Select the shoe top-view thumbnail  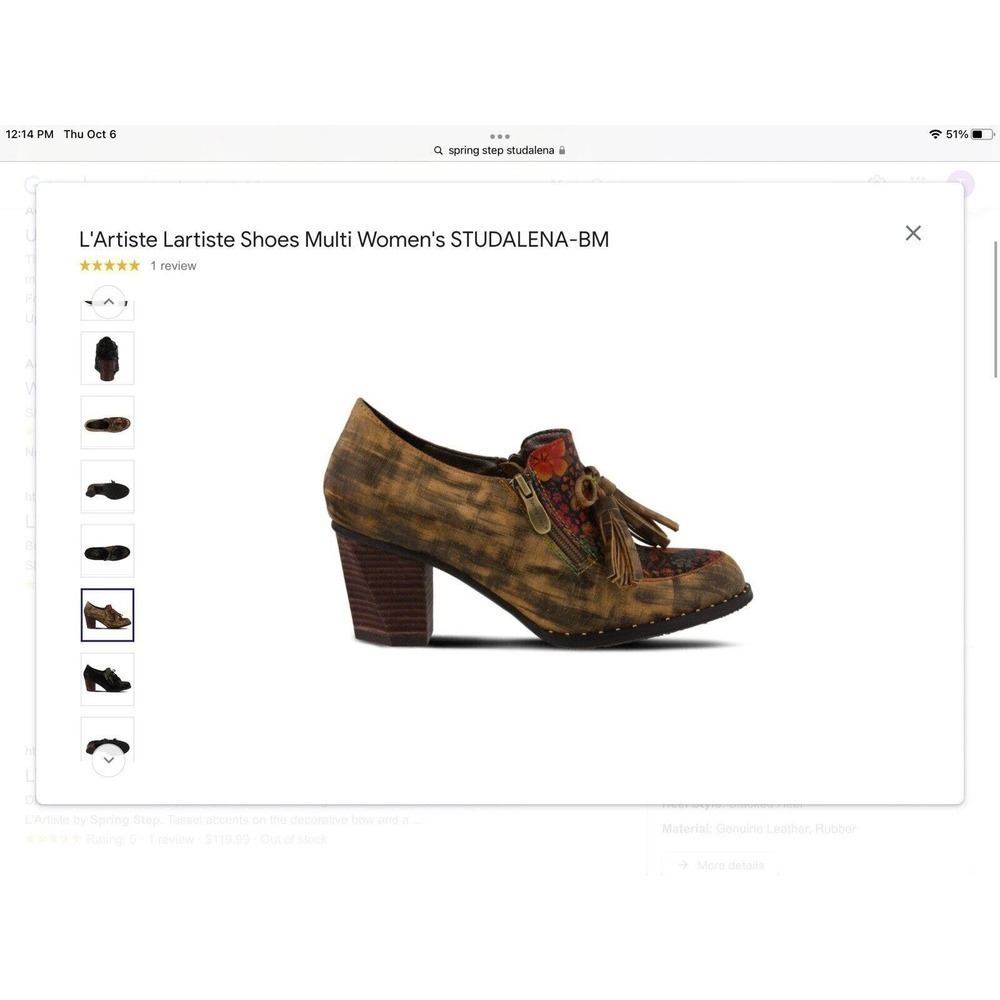[107, 421]
